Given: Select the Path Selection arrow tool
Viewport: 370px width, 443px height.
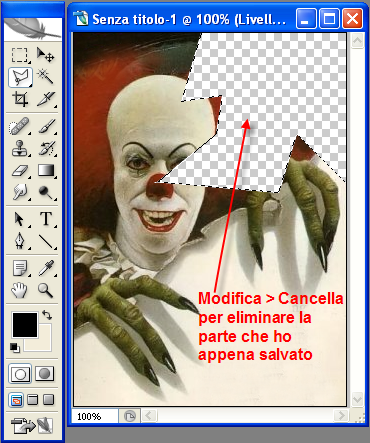Looking at the screenshot, I should 20,219.
